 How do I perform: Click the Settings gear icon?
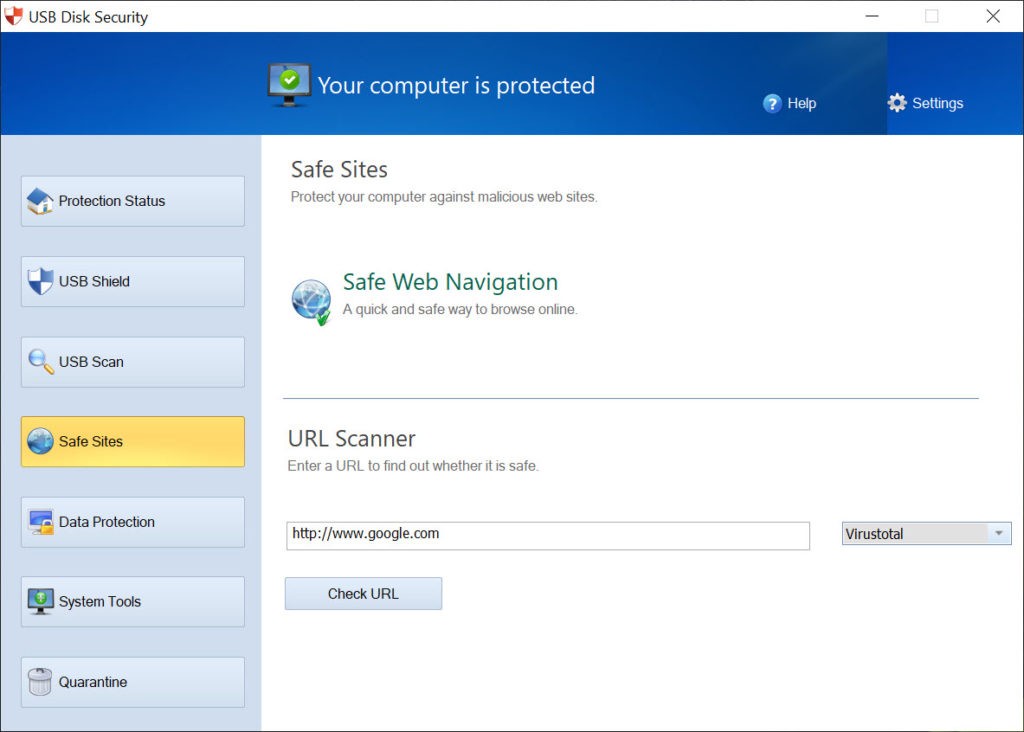point(898,102)
